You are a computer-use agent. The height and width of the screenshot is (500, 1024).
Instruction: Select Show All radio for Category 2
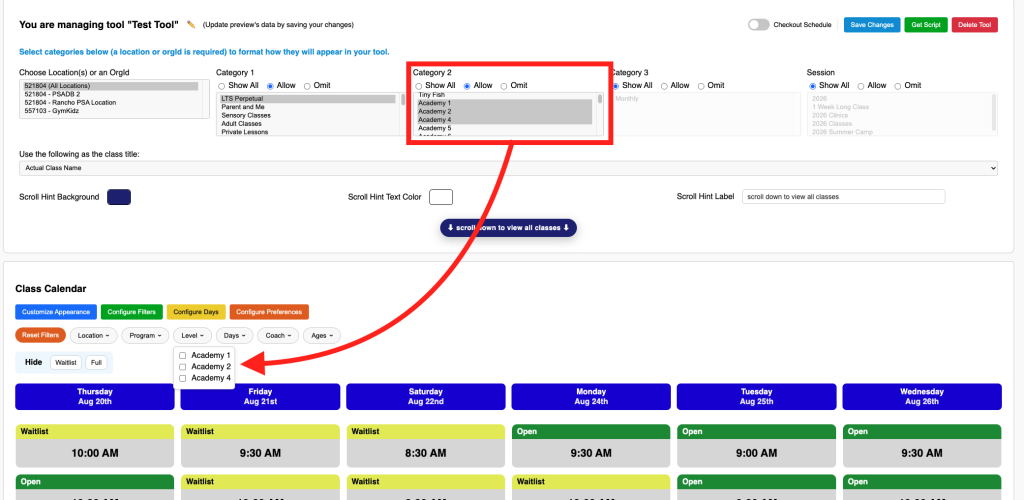(419, 86)
